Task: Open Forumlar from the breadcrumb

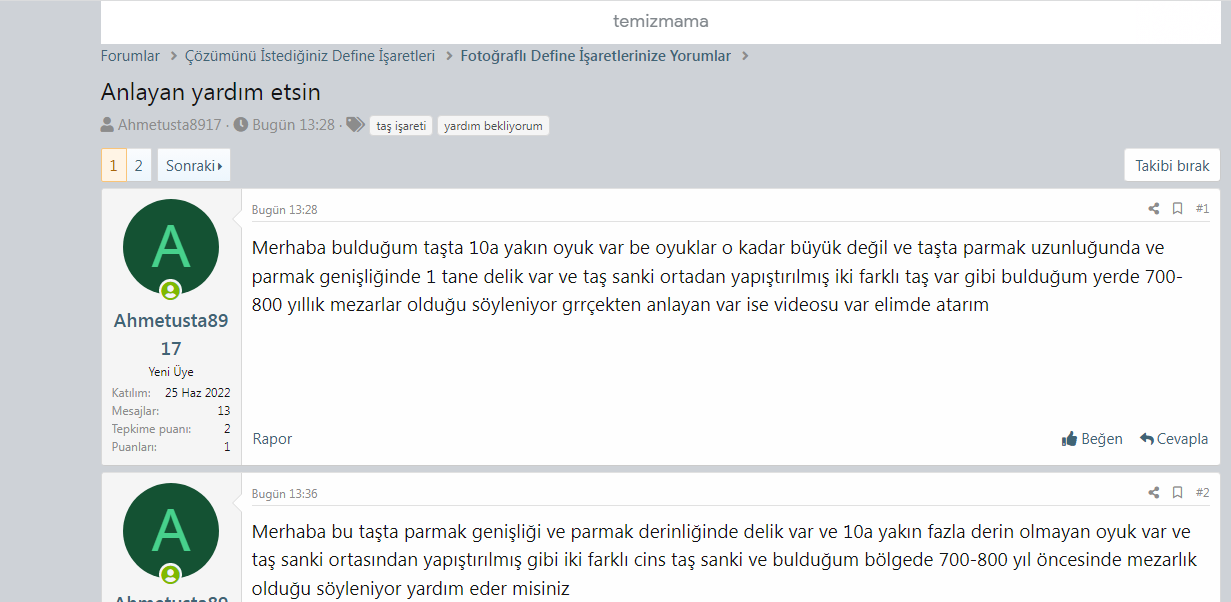Action: point(130,56)
